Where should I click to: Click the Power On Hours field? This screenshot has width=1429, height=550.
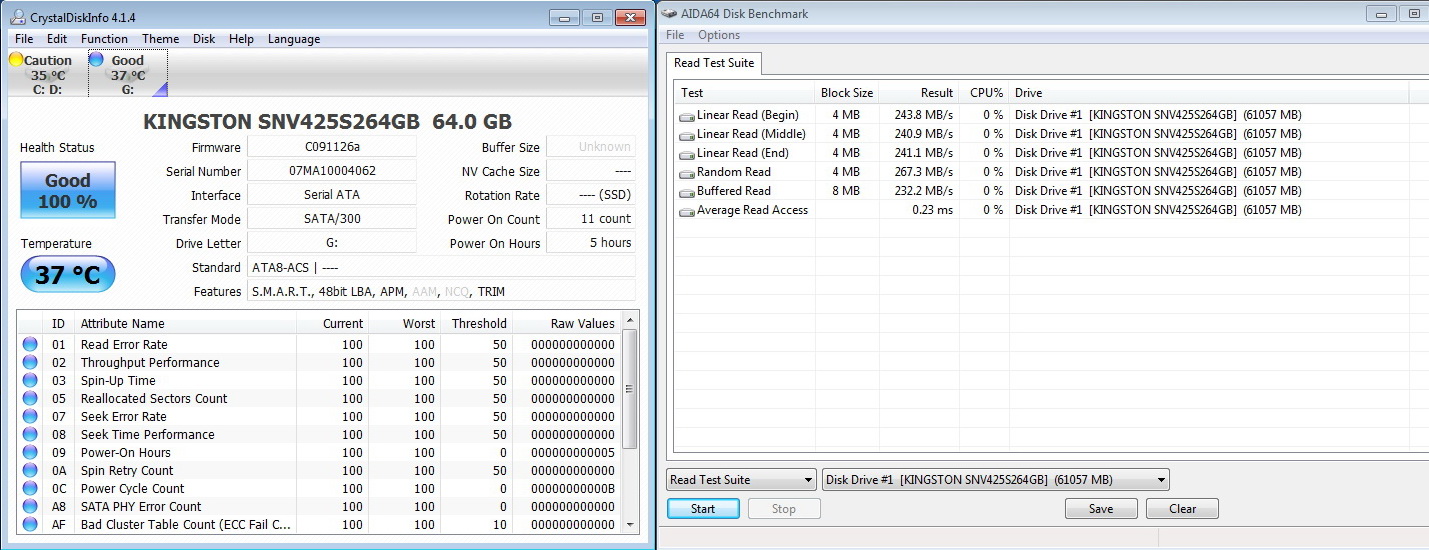(591, 243)
